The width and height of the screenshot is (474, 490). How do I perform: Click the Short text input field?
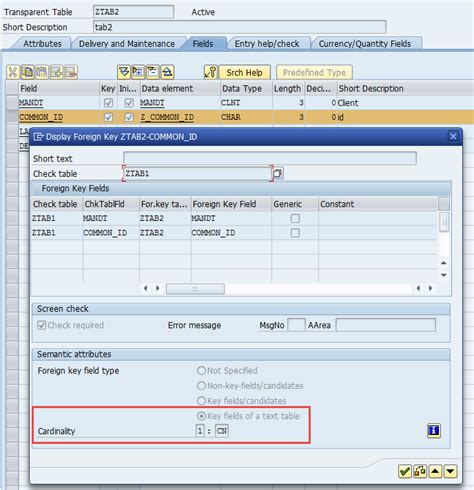pyautogui.click(x=270, y=158)
